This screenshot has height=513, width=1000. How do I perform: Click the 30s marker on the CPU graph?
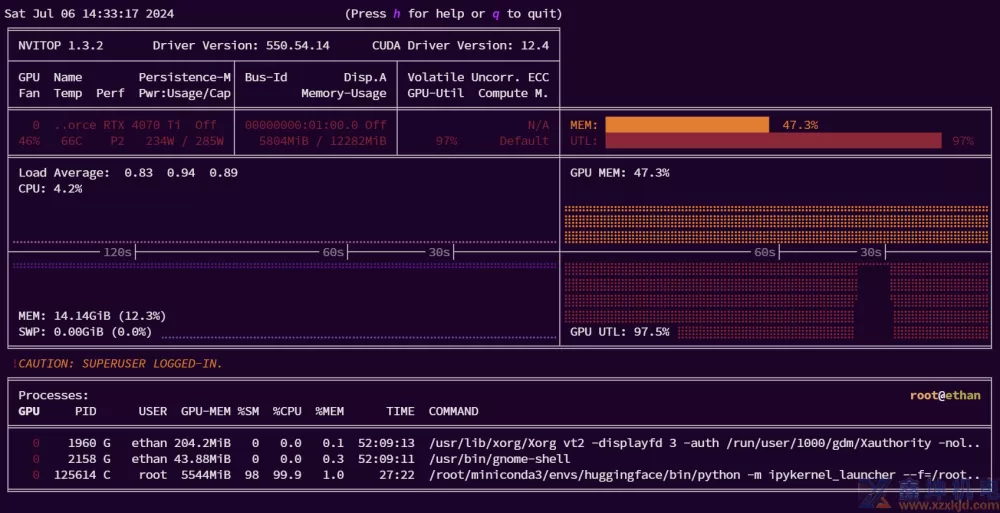click(x=439, y=253)
